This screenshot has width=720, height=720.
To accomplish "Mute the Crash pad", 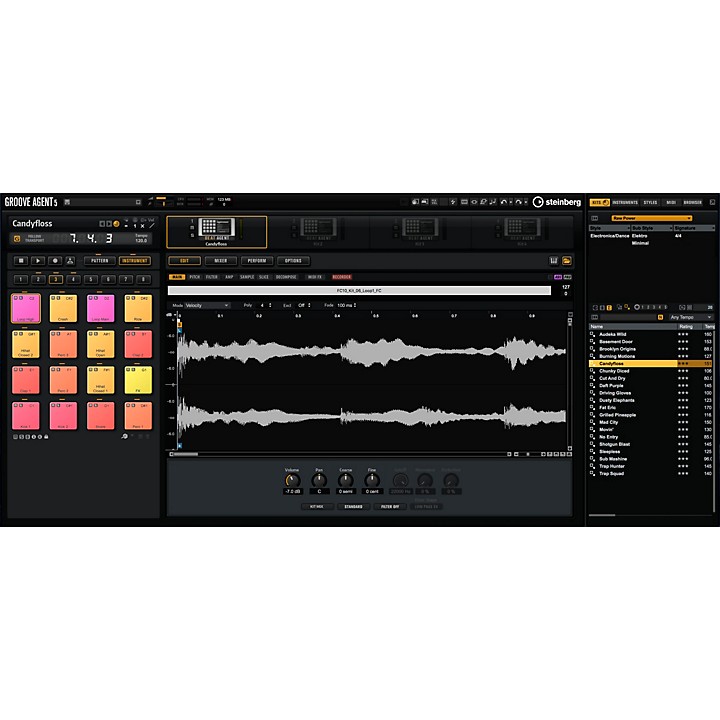I will click(53, 298).
